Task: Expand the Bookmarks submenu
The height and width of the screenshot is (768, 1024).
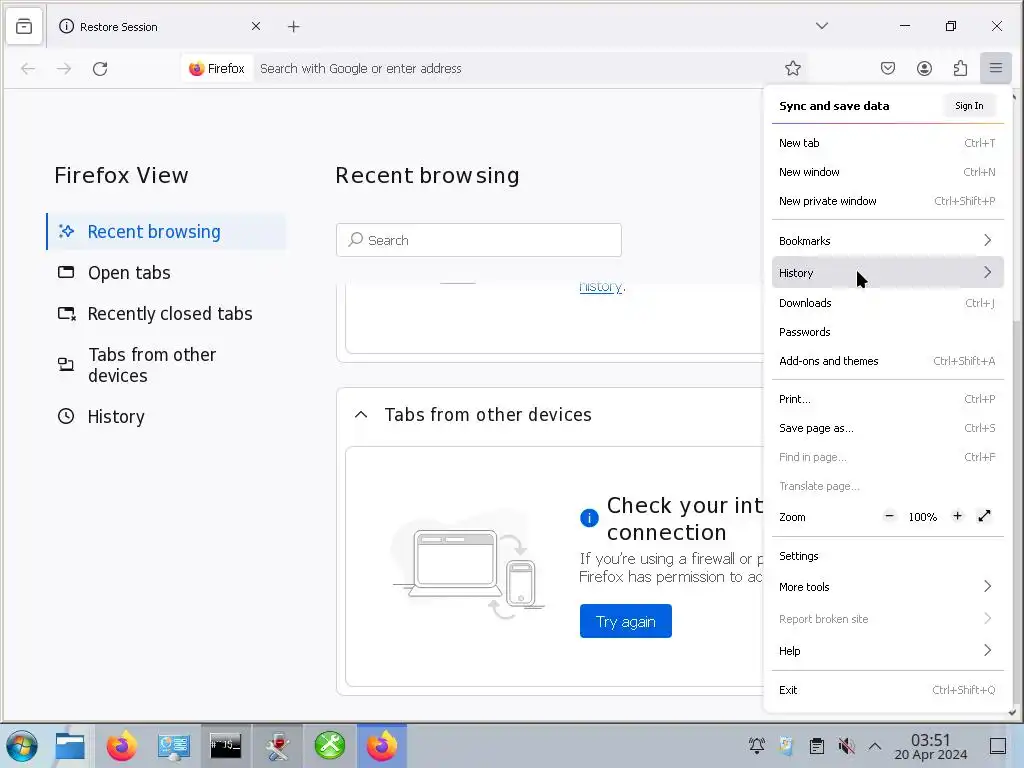Action: [x=887, y=241]
